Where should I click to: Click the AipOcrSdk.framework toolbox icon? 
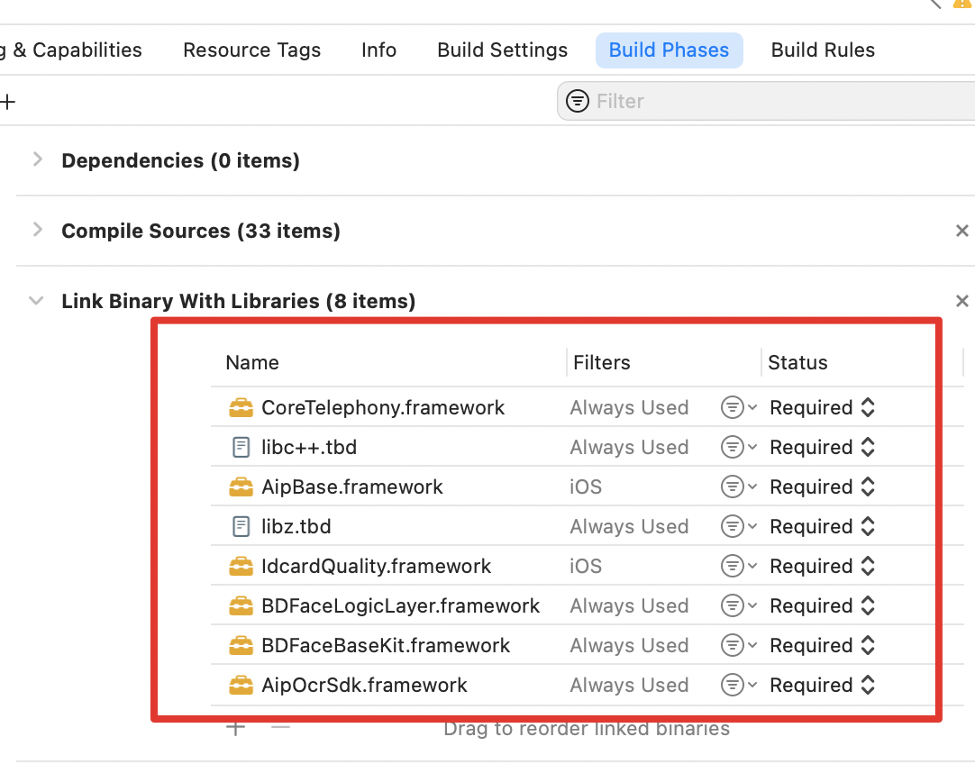pos(241,685)
